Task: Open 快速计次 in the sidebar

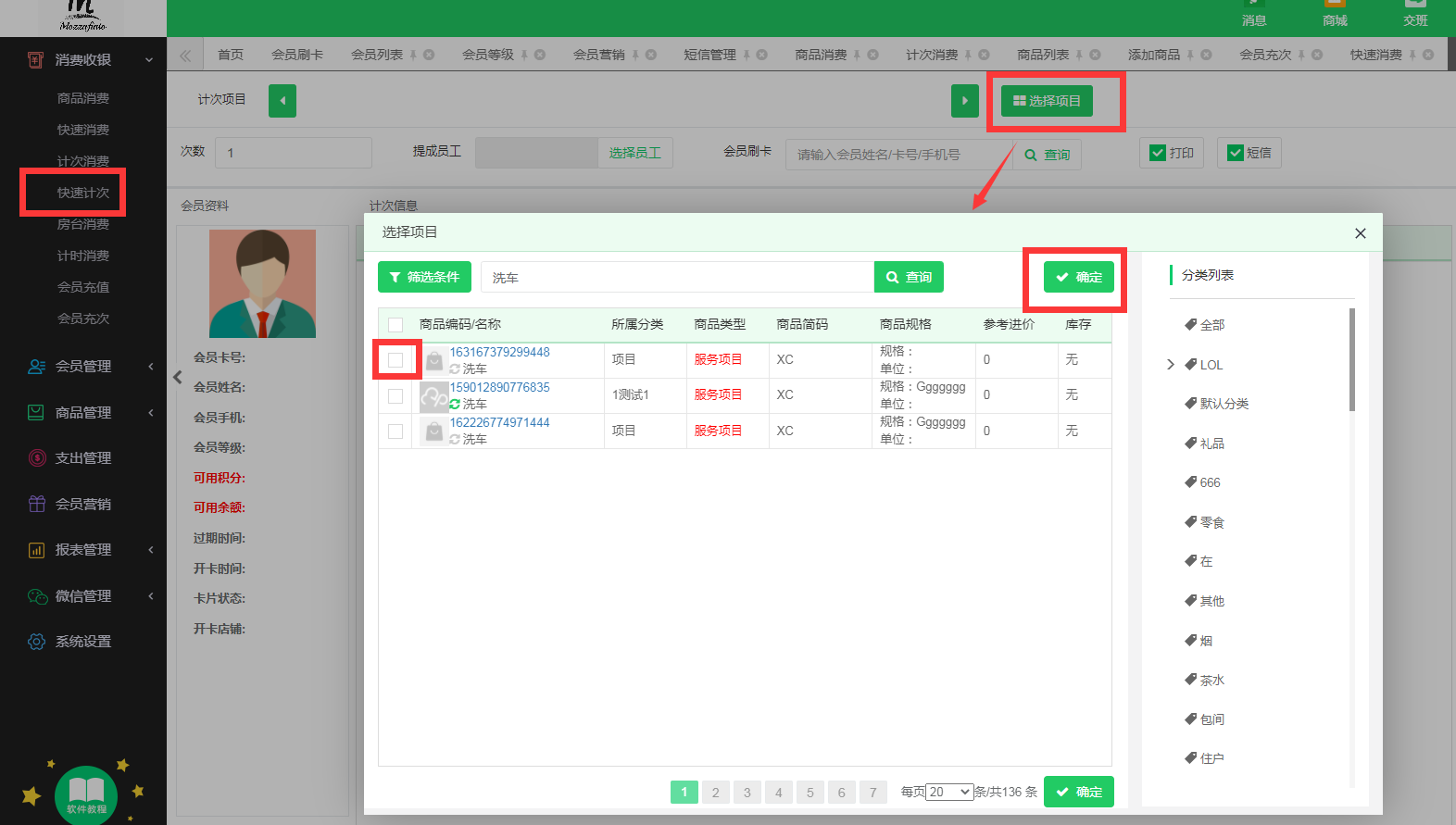Action: click(83, 193)
